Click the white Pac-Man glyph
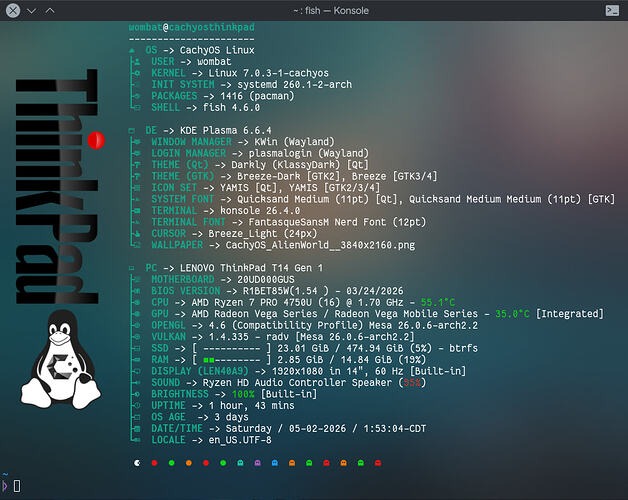The height and width of the screenshot is (500, 628). tap(137, 463)
